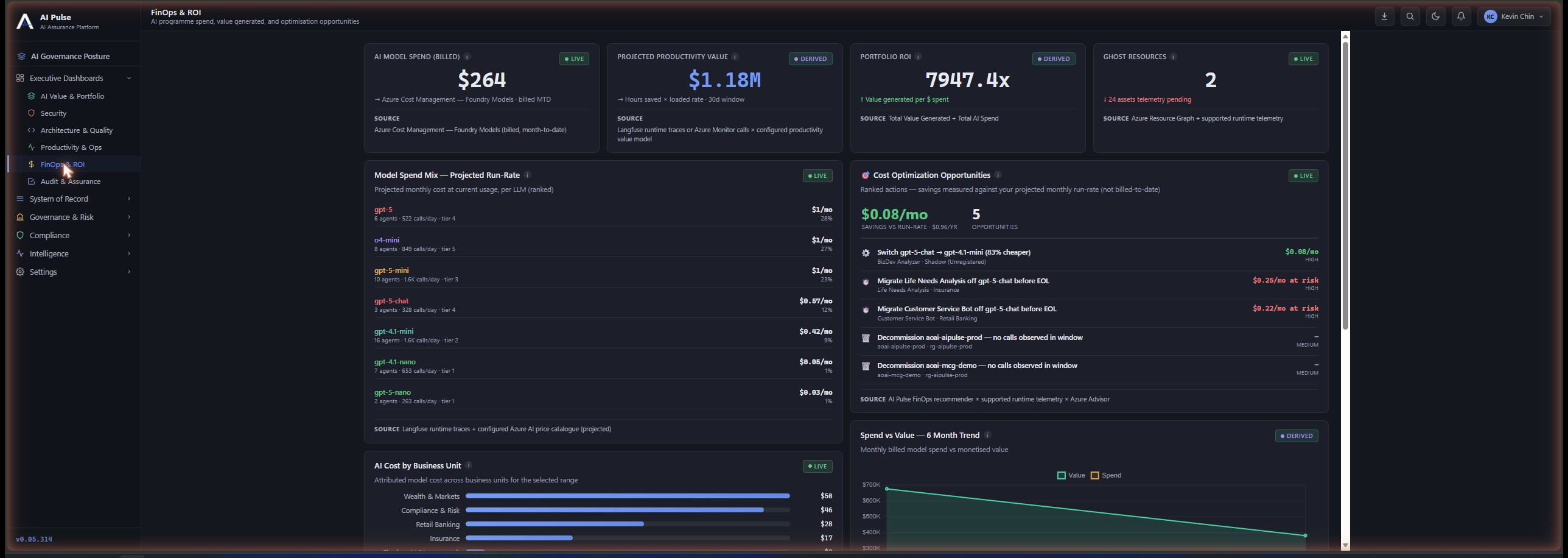1568x558 pixels.
Task: Click info icon beside AI Model Spend (Billed)
Action: point(467,57)
